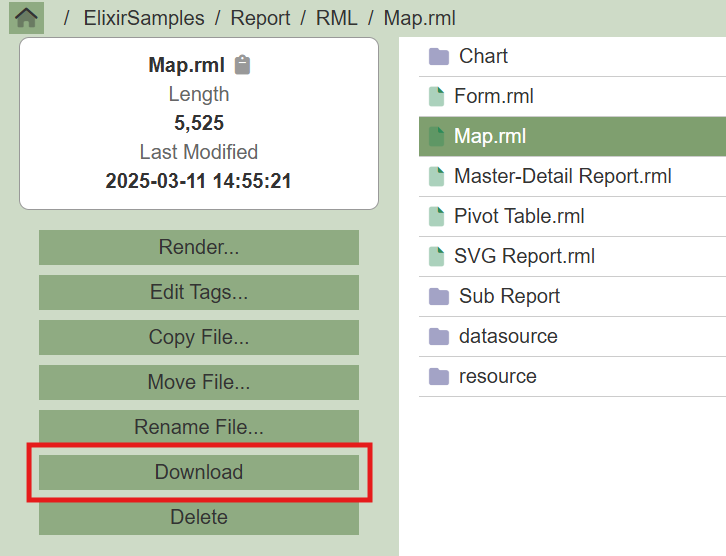
Task: Click the resource folder icon
Action: point(438,376)
